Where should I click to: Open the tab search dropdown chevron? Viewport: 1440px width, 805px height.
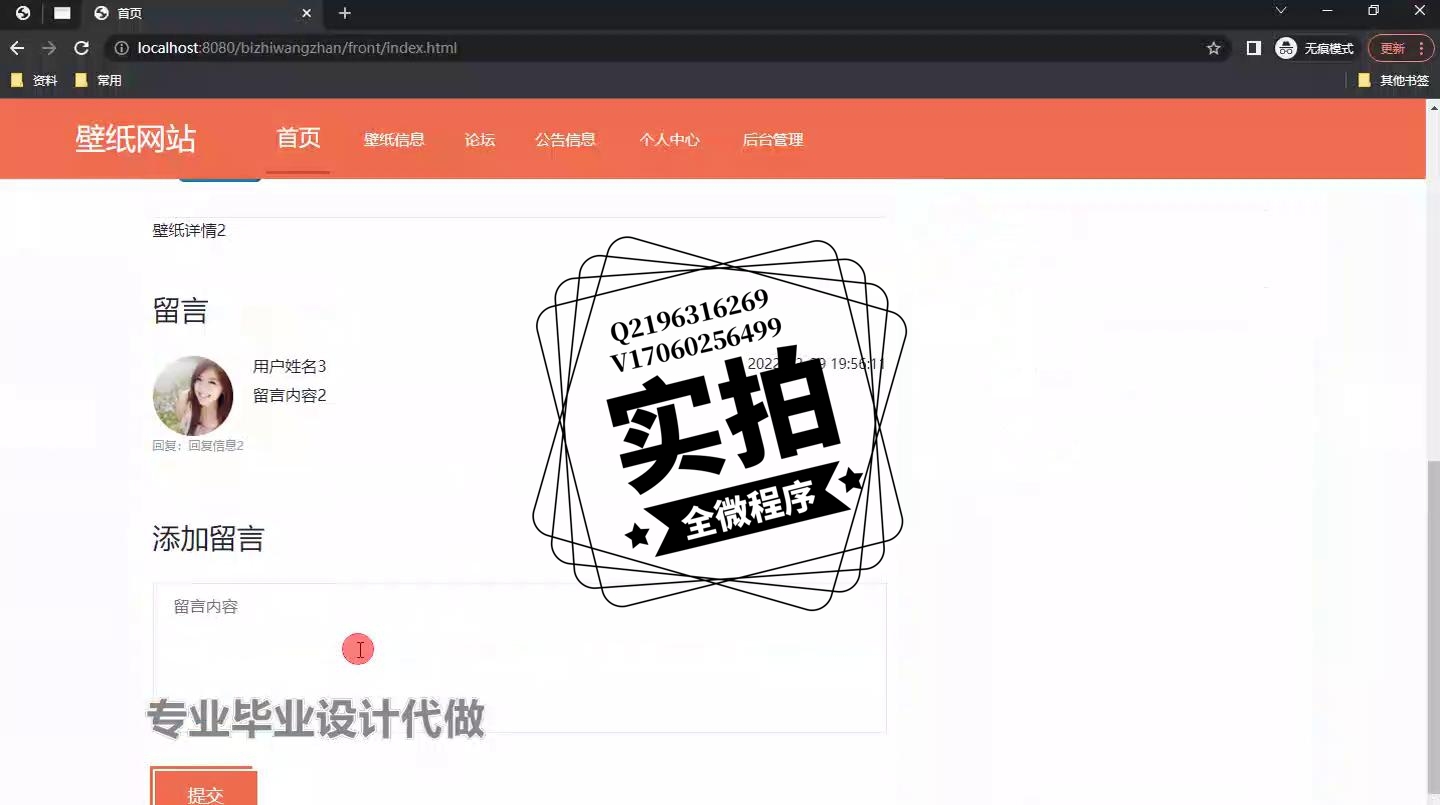pos(1280,10)
